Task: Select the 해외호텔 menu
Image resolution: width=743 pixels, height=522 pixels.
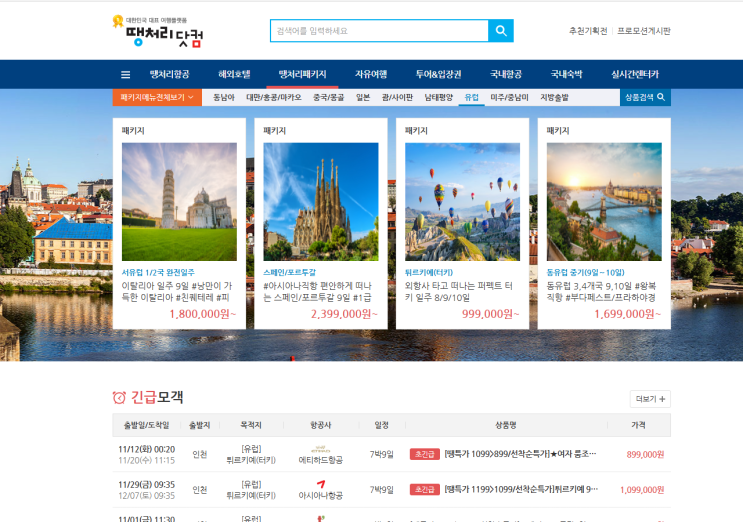Action: pos(234,74)
